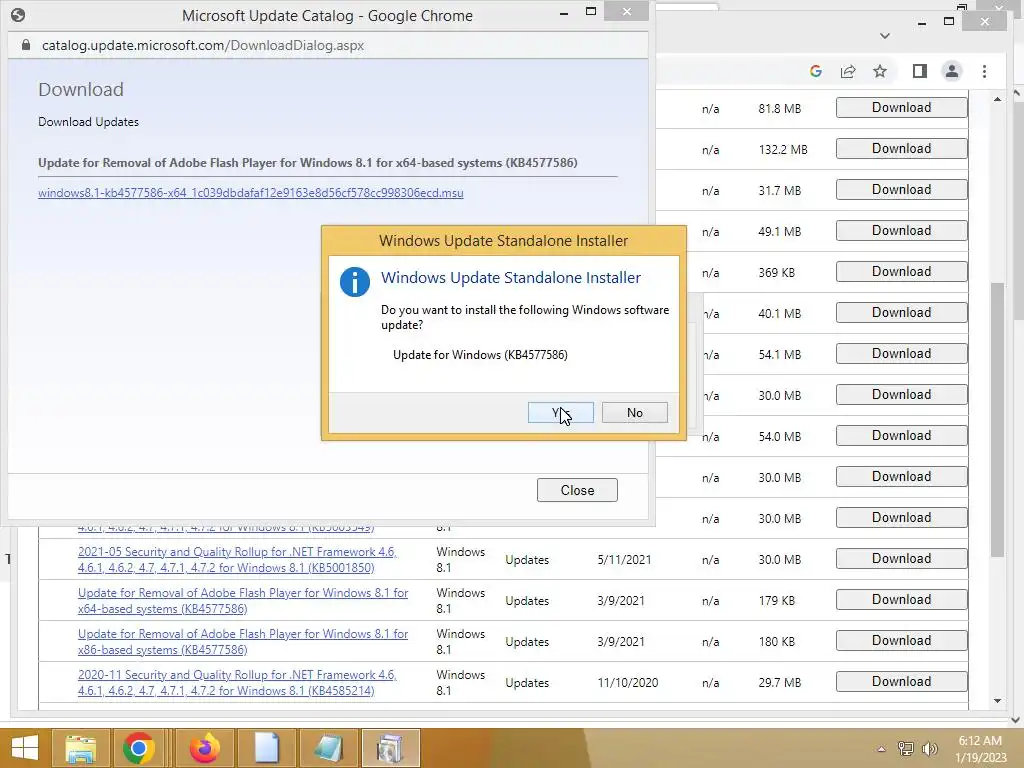Bookmark this page with the star icon
Screen dimensions: 1024x768
(x=880, y=71)
